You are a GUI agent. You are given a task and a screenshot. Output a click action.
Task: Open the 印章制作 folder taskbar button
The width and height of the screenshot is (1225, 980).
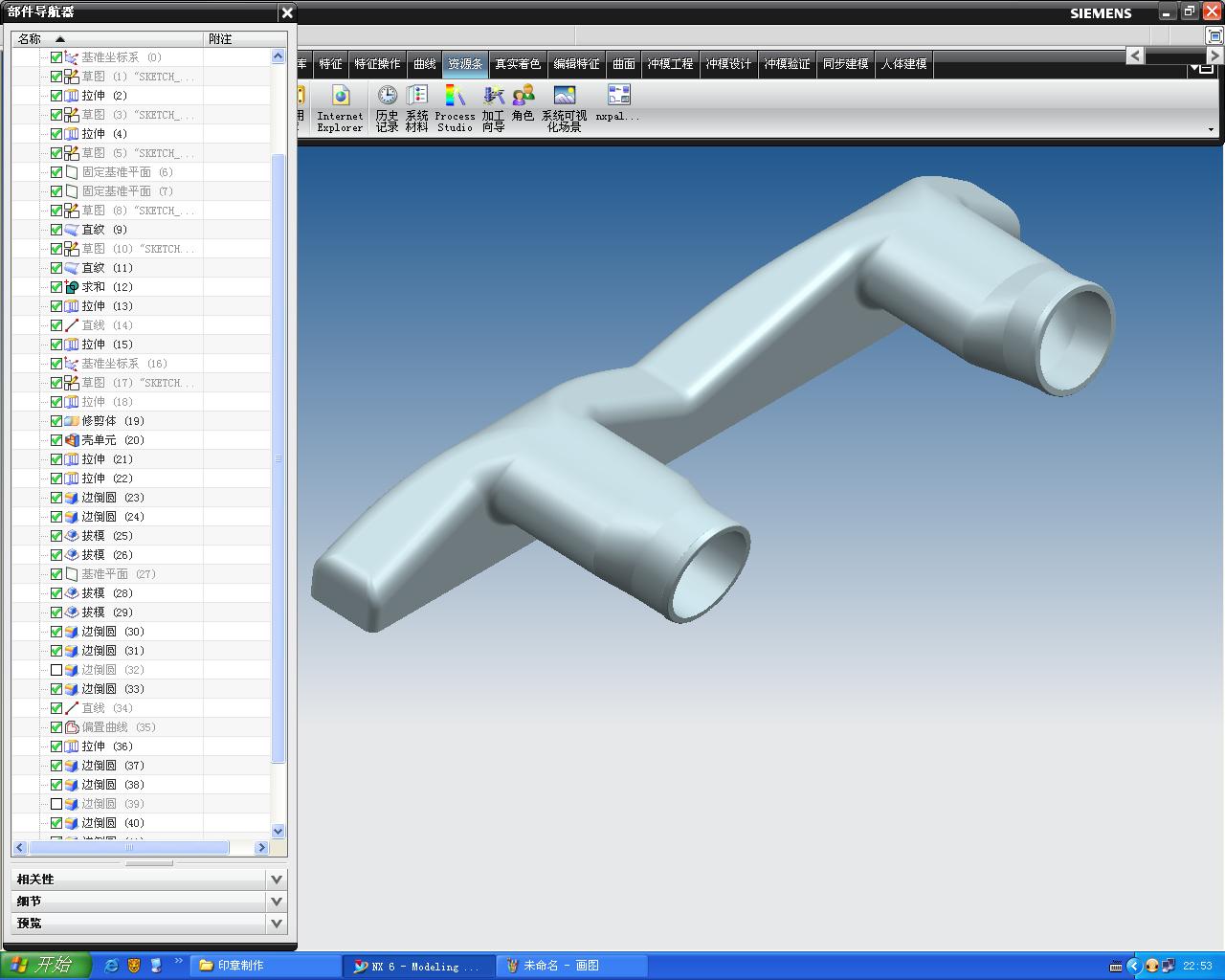point(265,966)
